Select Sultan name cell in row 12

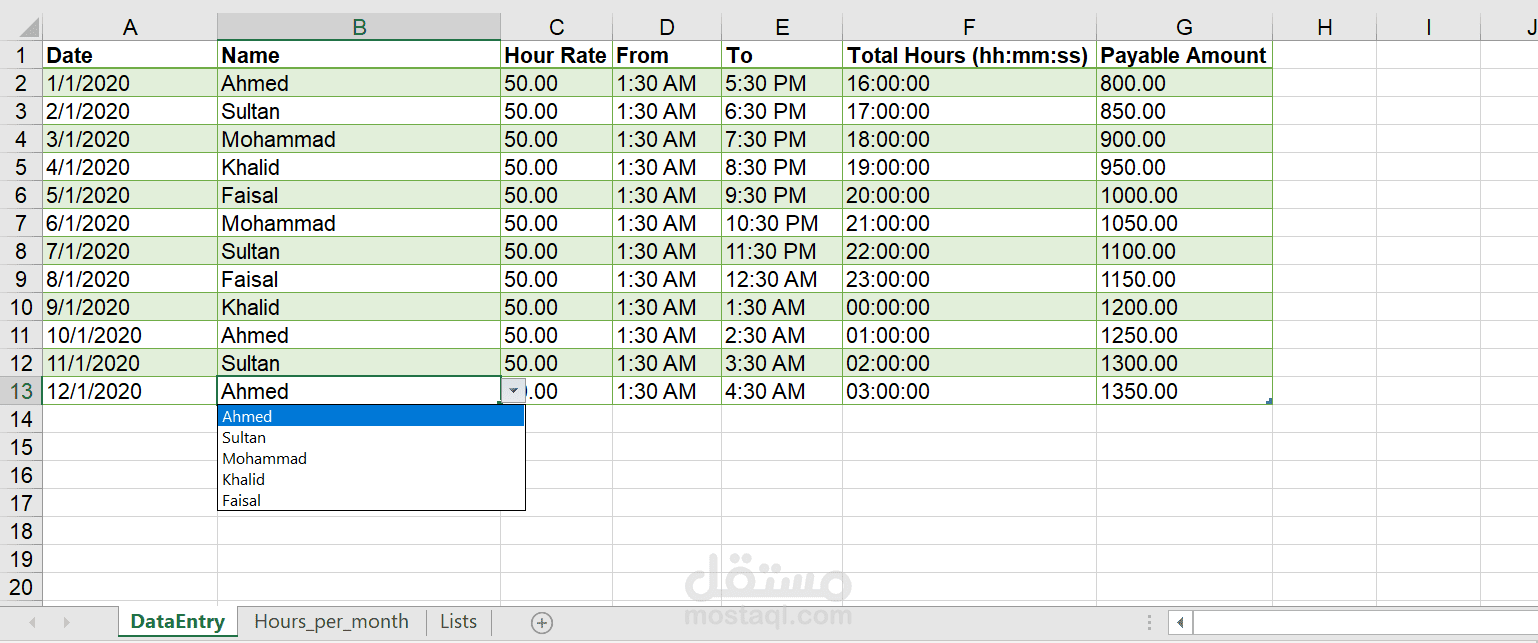click(359, 364)
